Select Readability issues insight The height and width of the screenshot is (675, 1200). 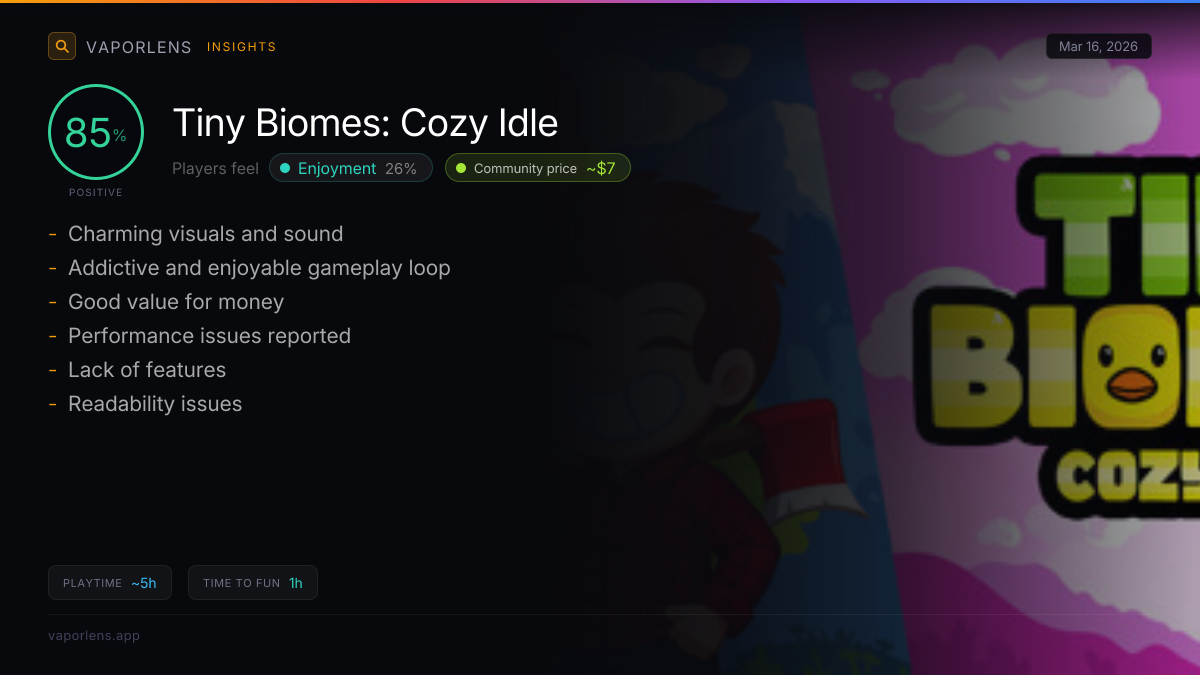(155, 404)
